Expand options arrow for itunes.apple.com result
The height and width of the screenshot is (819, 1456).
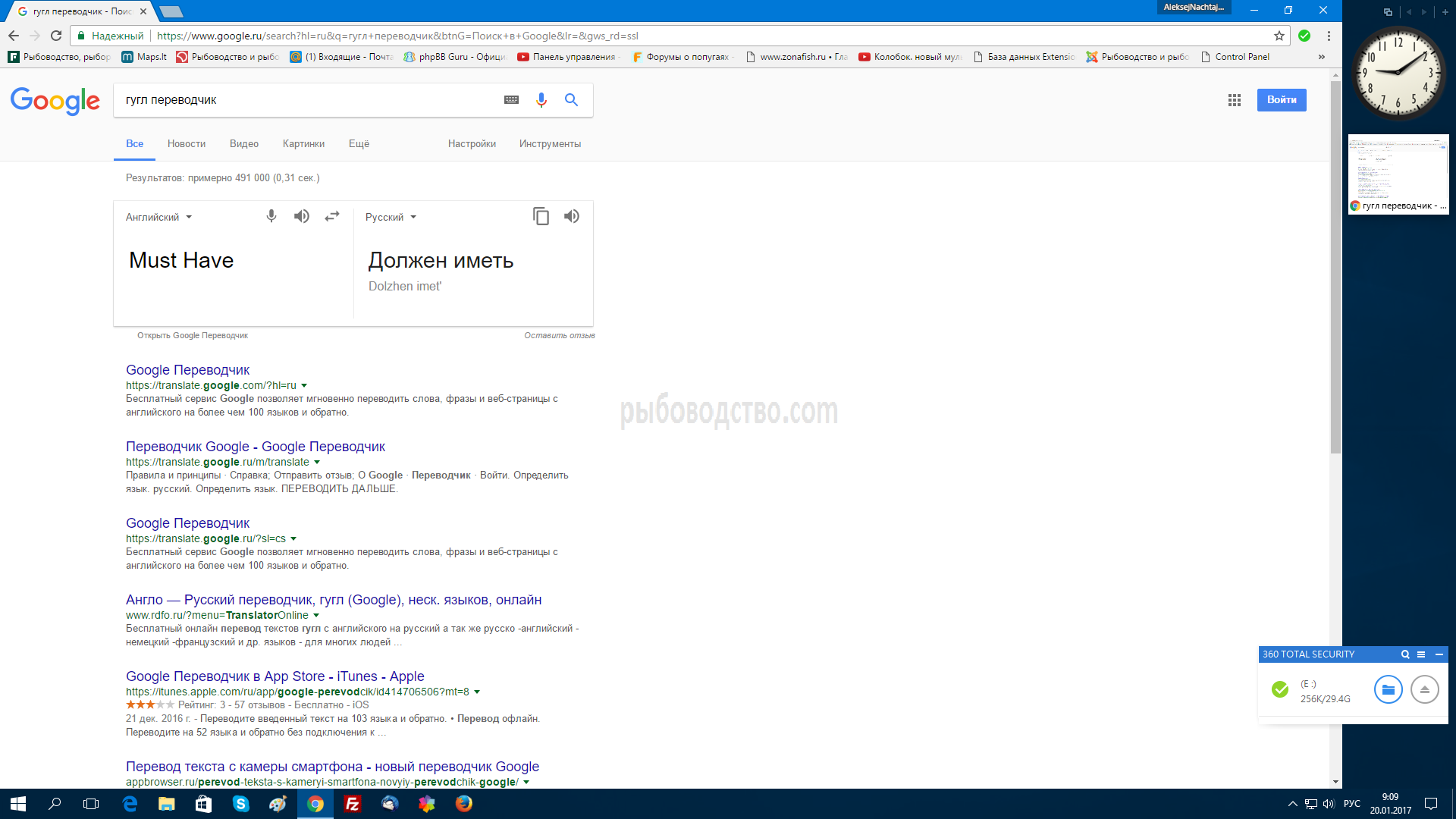coord(477,692)
